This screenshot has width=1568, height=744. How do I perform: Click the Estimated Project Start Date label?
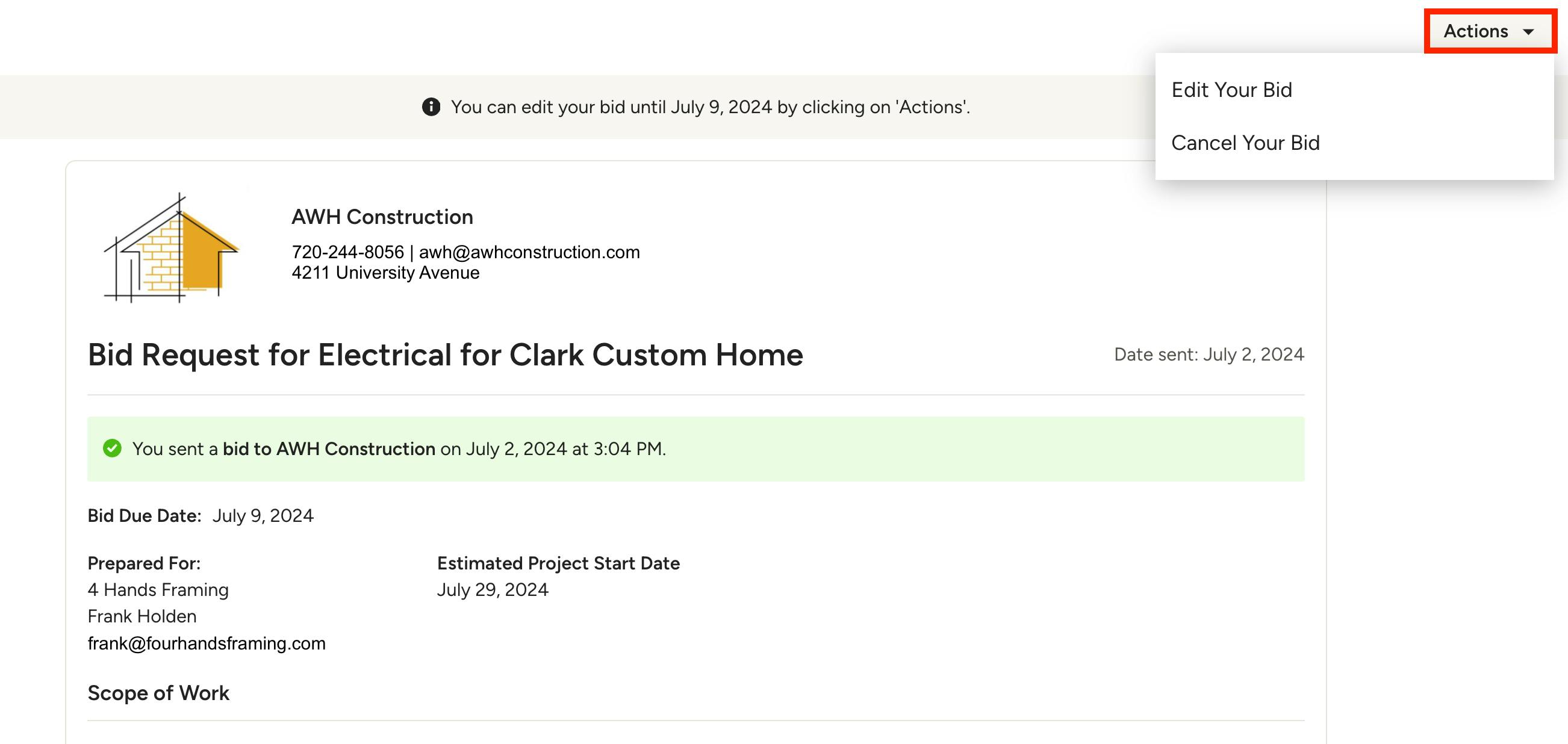click(x=558, y=563)
